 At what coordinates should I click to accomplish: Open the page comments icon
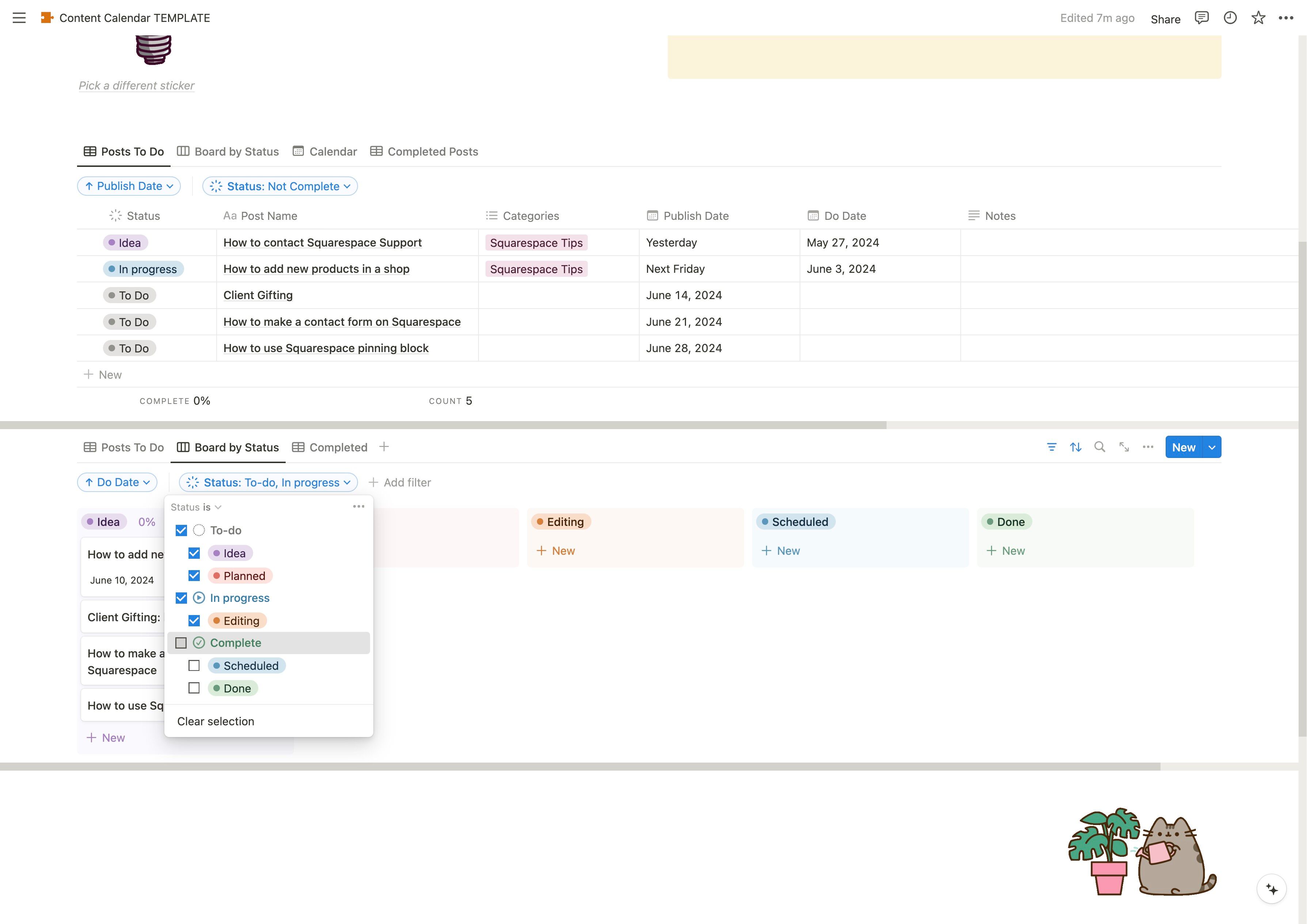[1202, 18]
